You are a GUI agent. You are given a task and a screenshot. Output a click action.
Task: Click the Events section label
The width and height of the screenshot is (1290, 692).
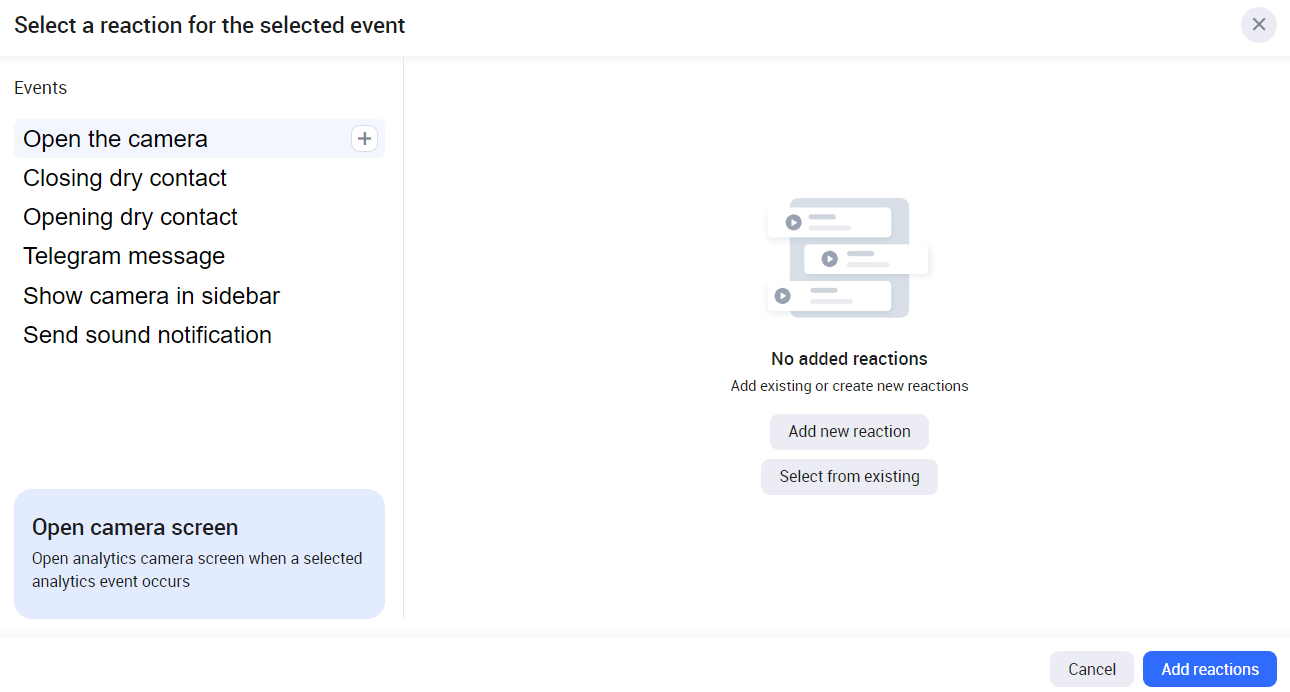pyautogui.click(x=41, y=88)
